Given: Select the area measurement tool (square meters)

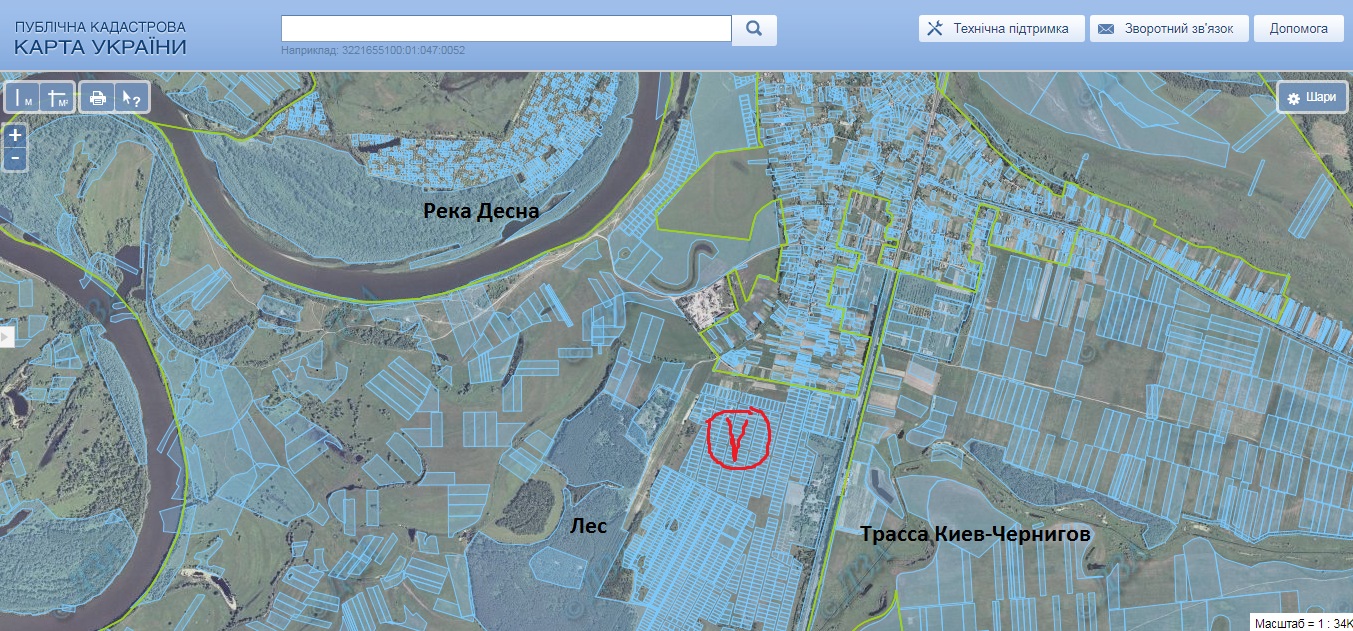Looking at the screenshot, I should 58,97.
